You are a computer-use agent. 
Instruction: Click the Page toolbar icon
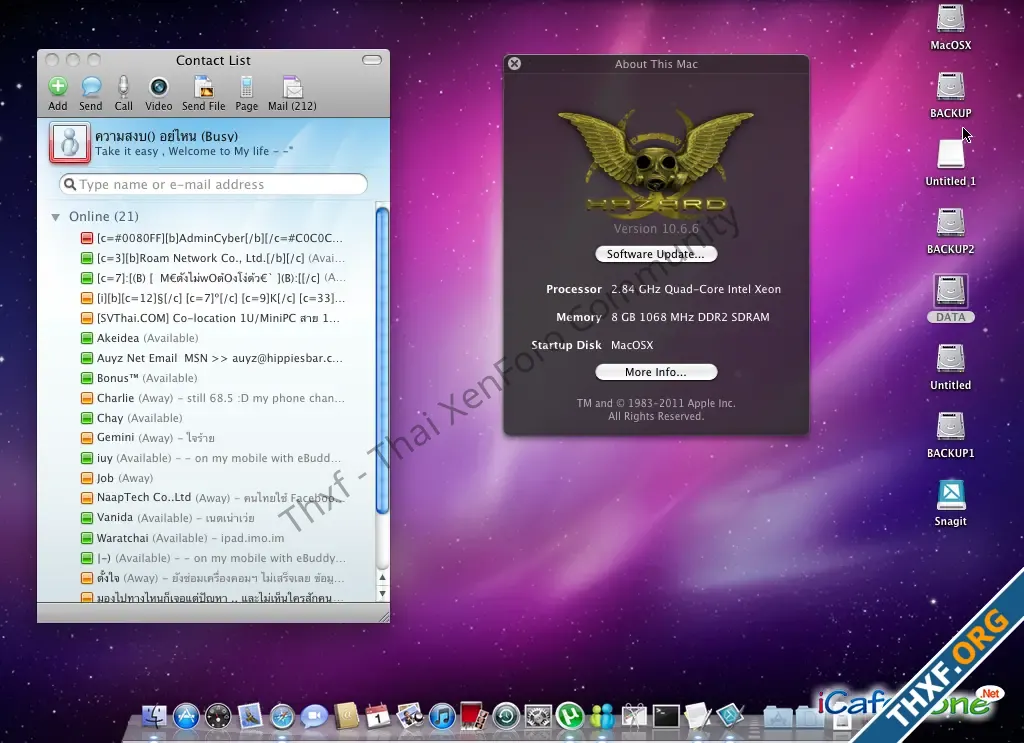pos(246,87)
